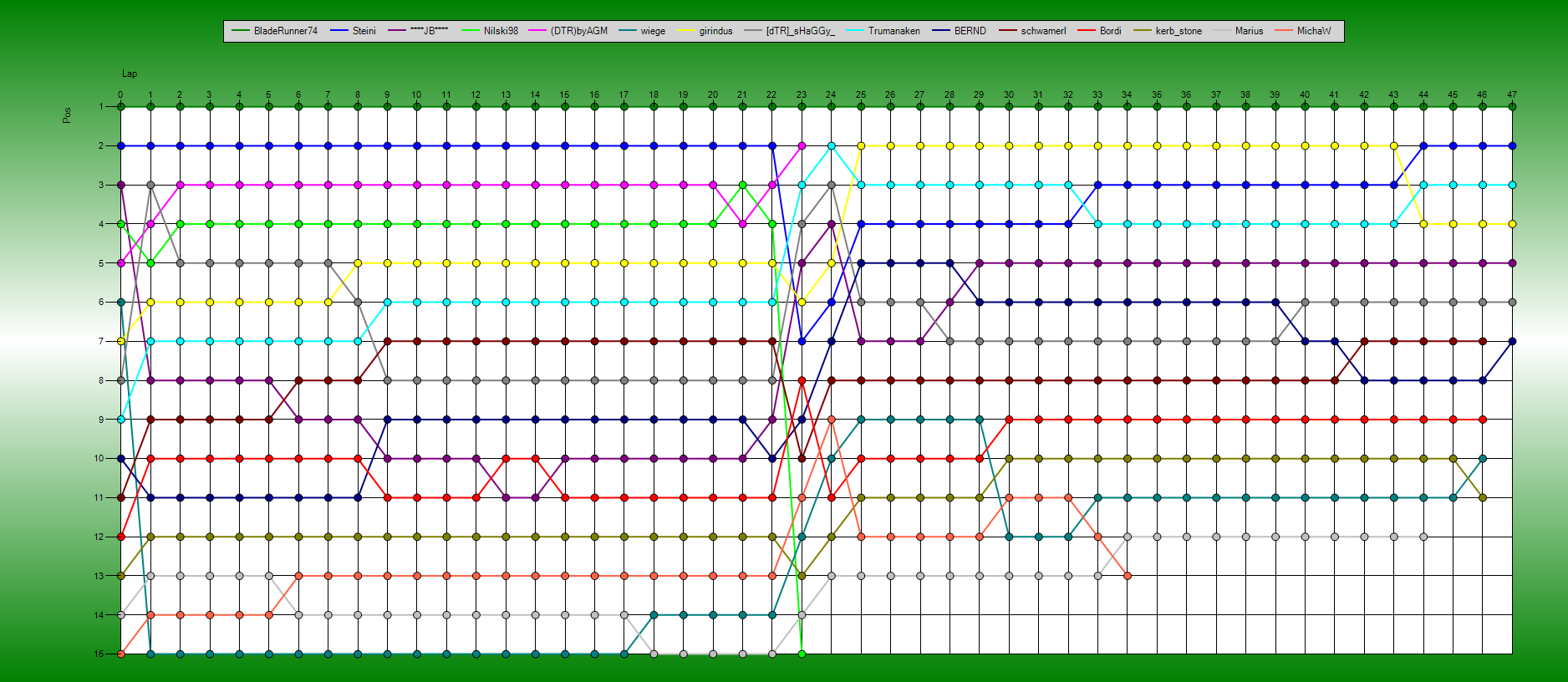Click Bordi's red marker at lap 23, position 8
This screenshot has height=682, width=1568.
tap(802, 380)
